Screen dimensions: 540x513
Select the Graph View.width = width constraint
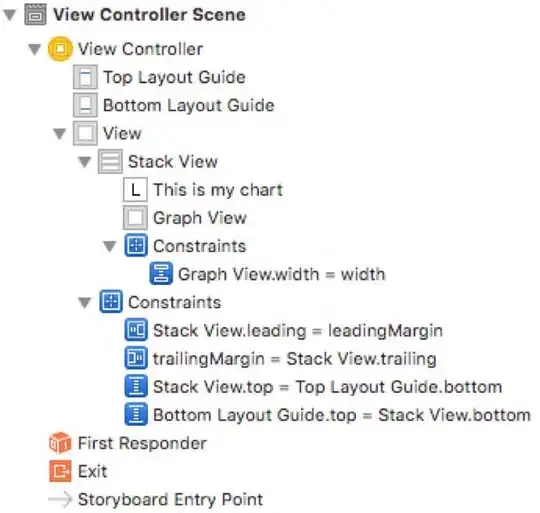(268, 274)
